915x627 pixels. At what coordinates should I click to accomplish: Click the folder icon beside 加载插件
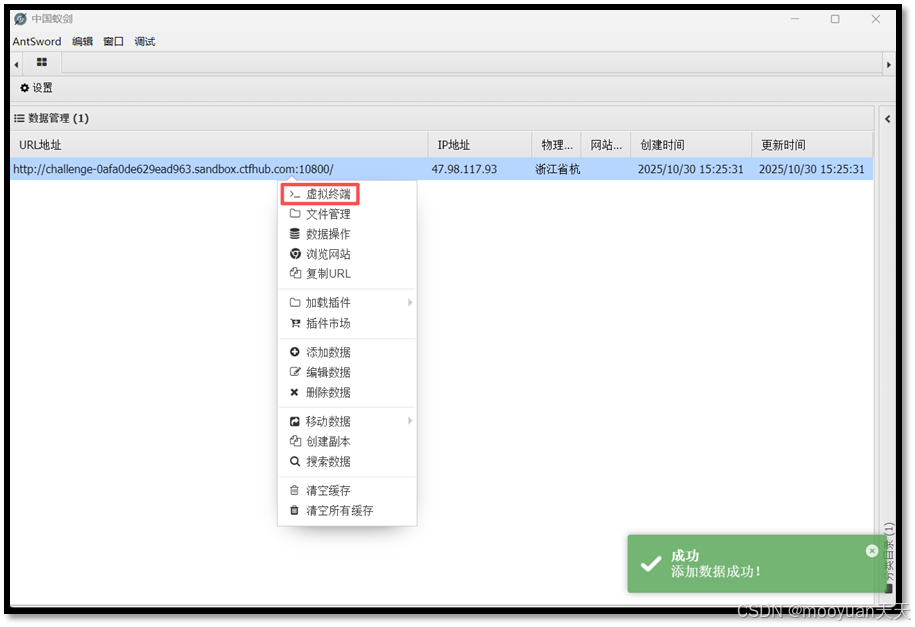(295, 302)
